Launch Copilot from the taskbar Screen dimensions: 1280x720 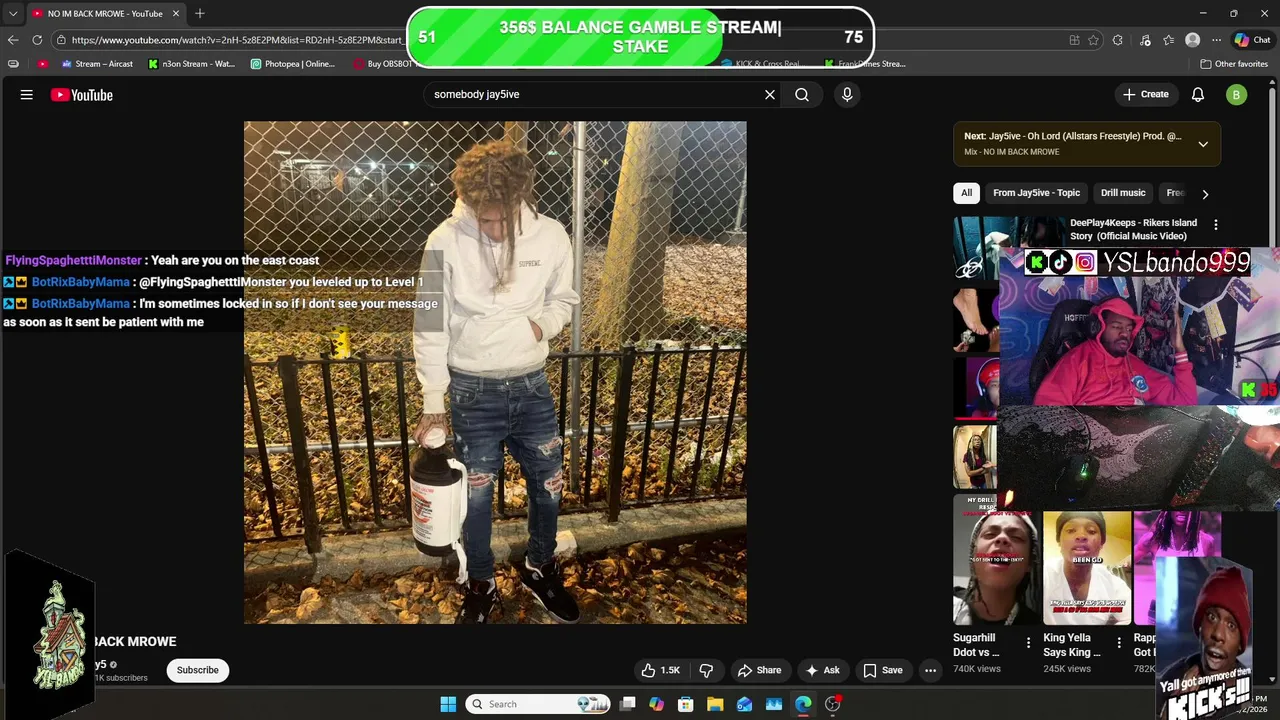point(656,704)
